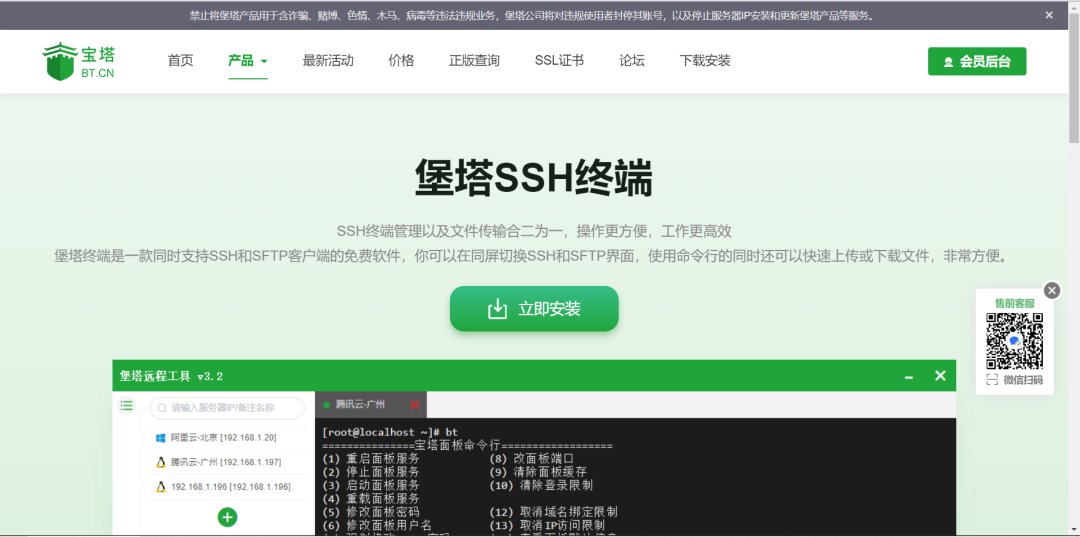Image resolution: width=1080 pixels, height=537 pixels.
Task: Select 腾讯云-广州 [192.168.1.197] server
Action: [225, 462]
